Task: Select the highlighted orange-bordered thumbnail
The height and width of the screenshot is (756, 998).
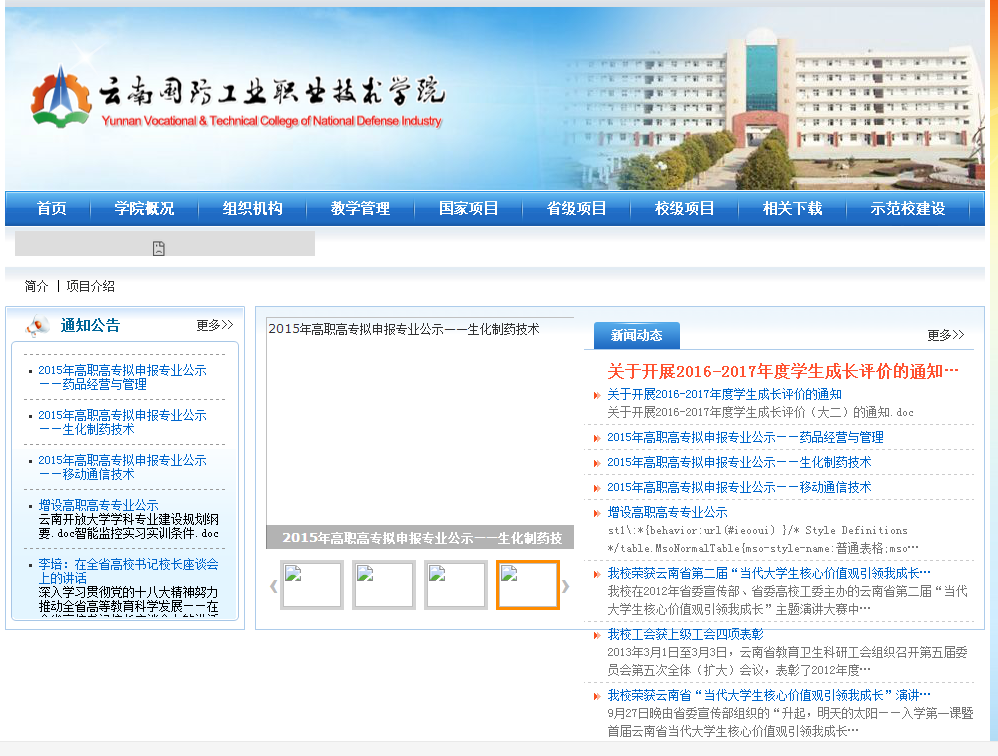Action: coord(527,585)
